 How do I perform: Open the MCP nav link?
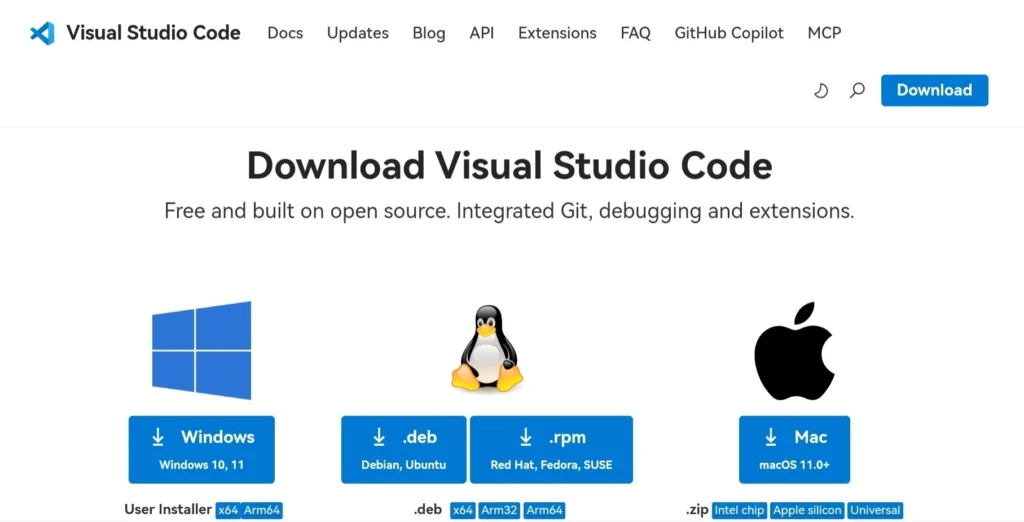coord(824,33)
